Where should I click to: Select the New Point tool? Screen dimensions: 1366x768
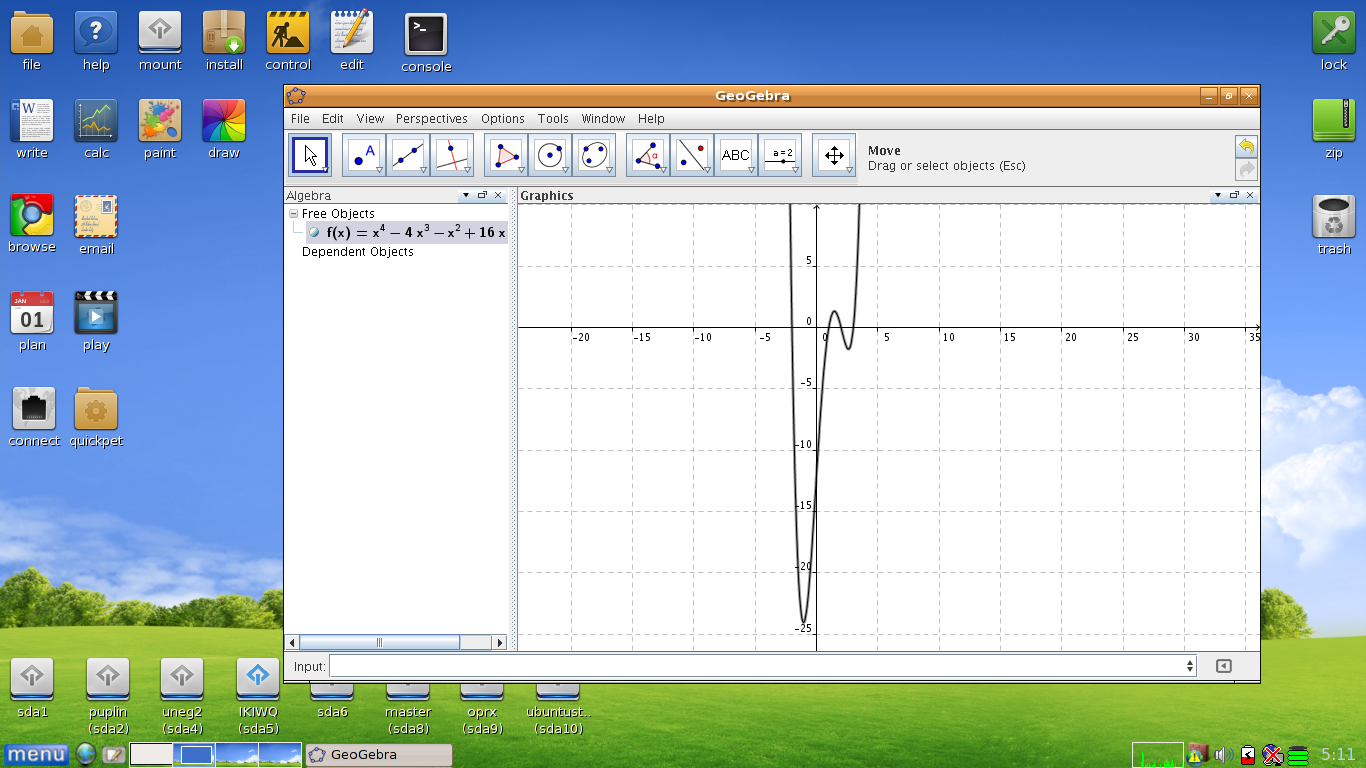pos(360,152)
